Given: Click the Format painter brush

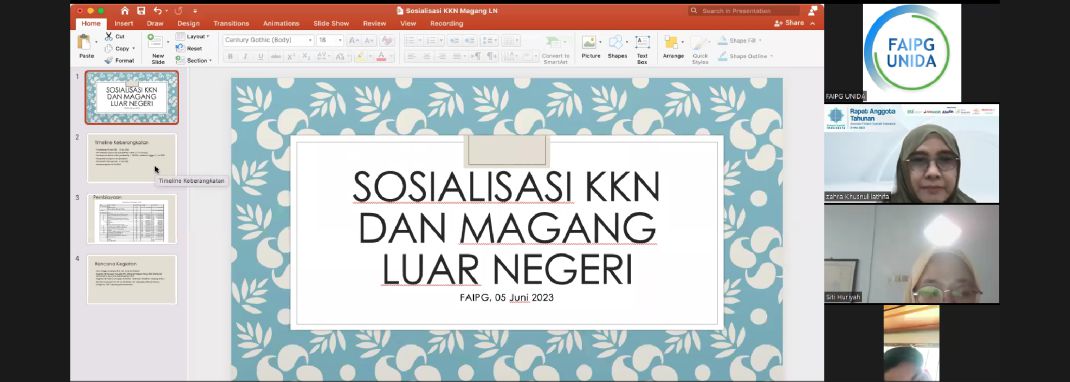Looking at the screenshot, I should pyautogui.click(x=109, y=60).
